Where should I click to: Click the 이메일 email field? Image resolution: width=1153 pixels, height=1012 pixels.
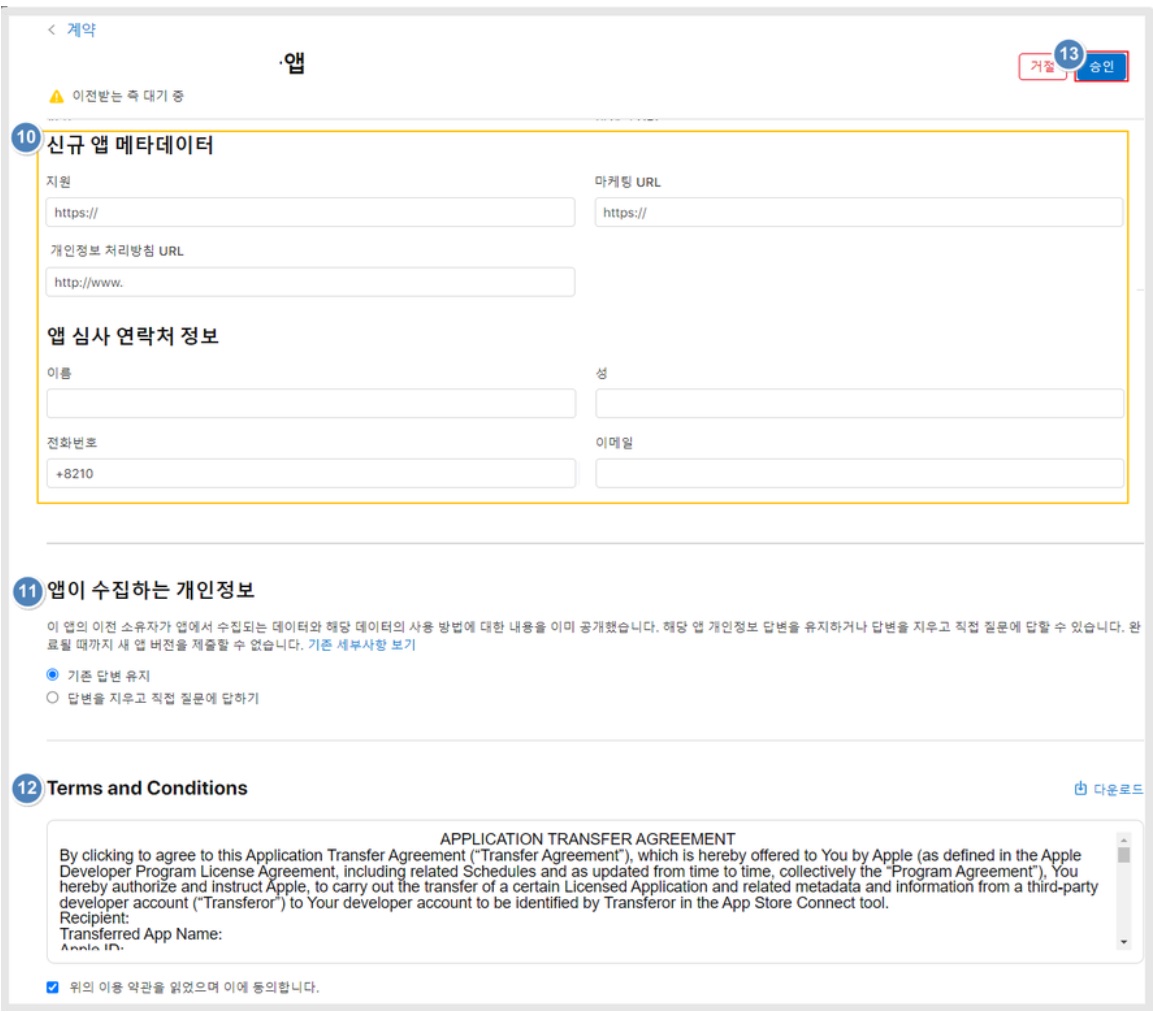click(860, 474)
